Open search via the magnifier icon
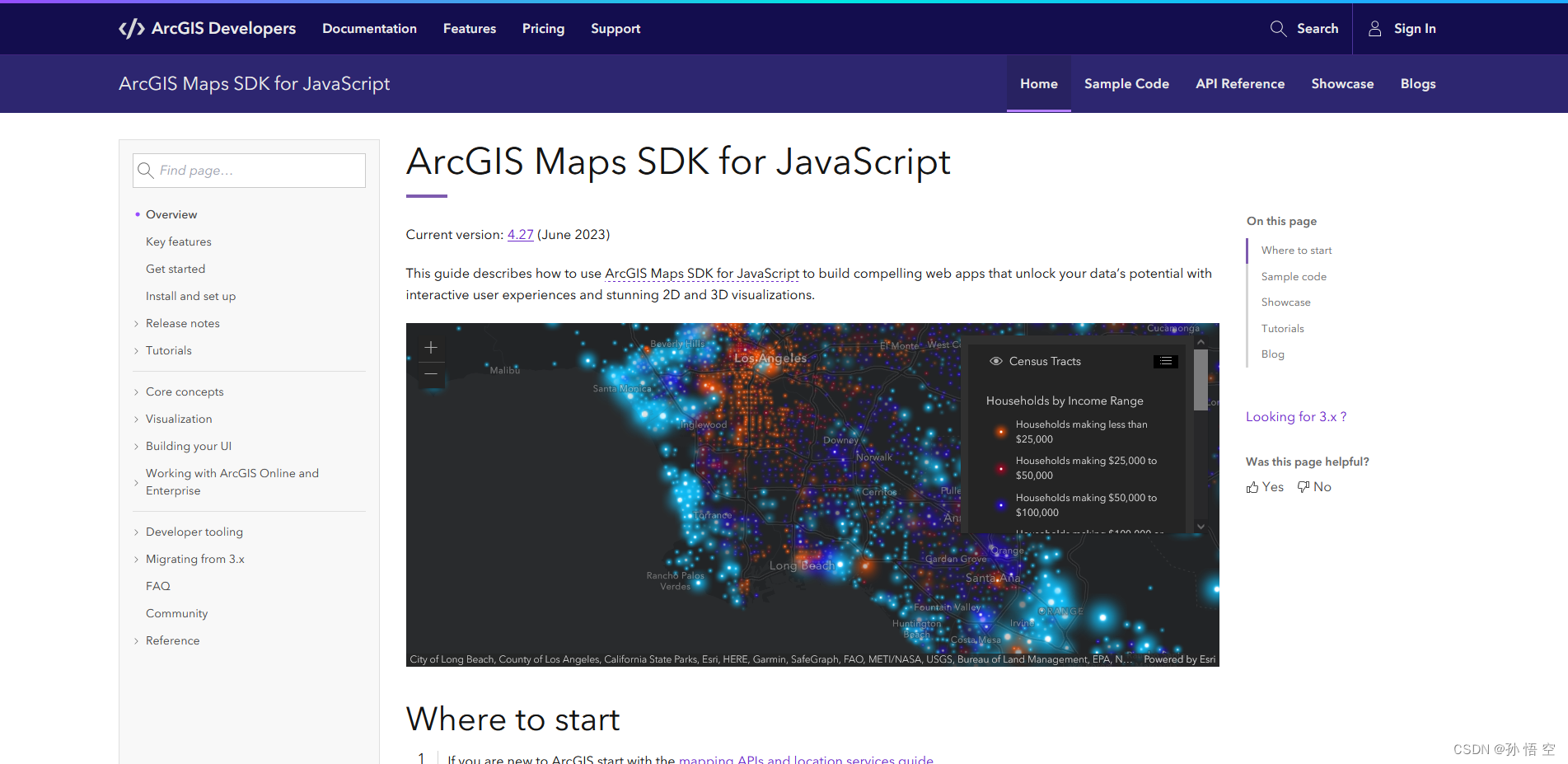Screen dimensions: 1568x764 point(1278,29)
